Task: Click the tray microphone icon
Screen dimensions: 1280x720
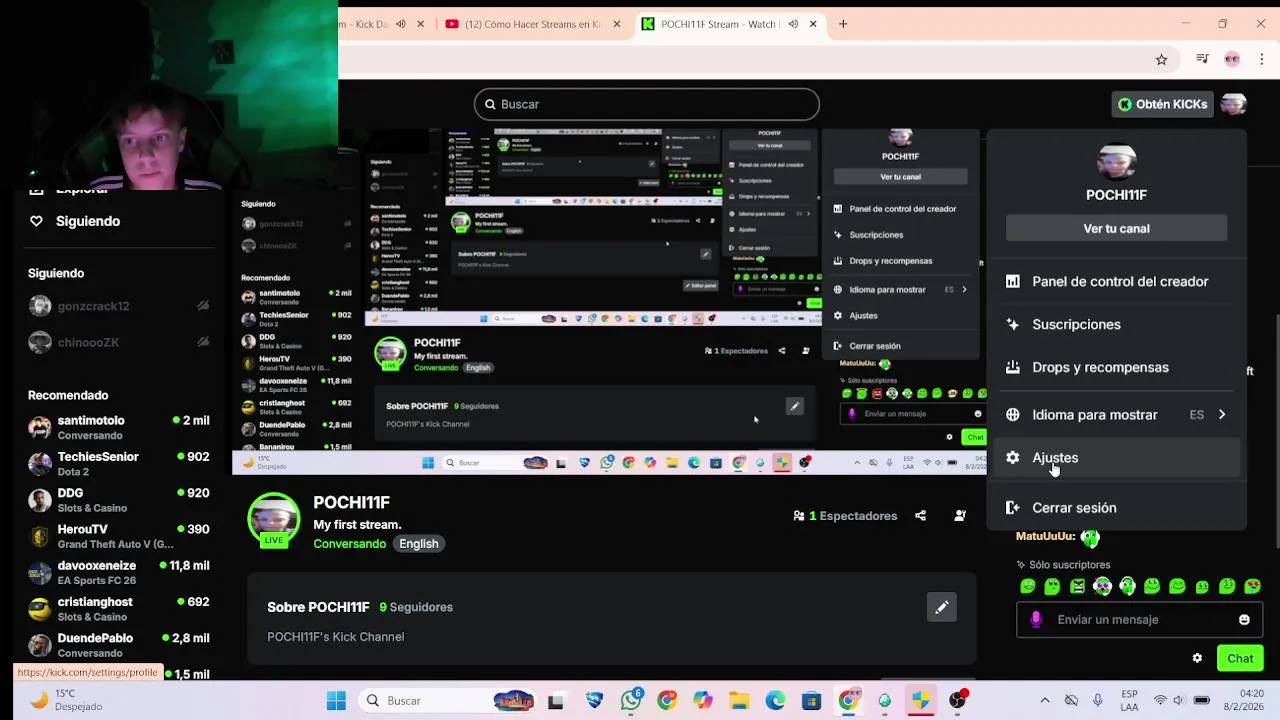Action: pyautogui.click(x=1098, y=701)
